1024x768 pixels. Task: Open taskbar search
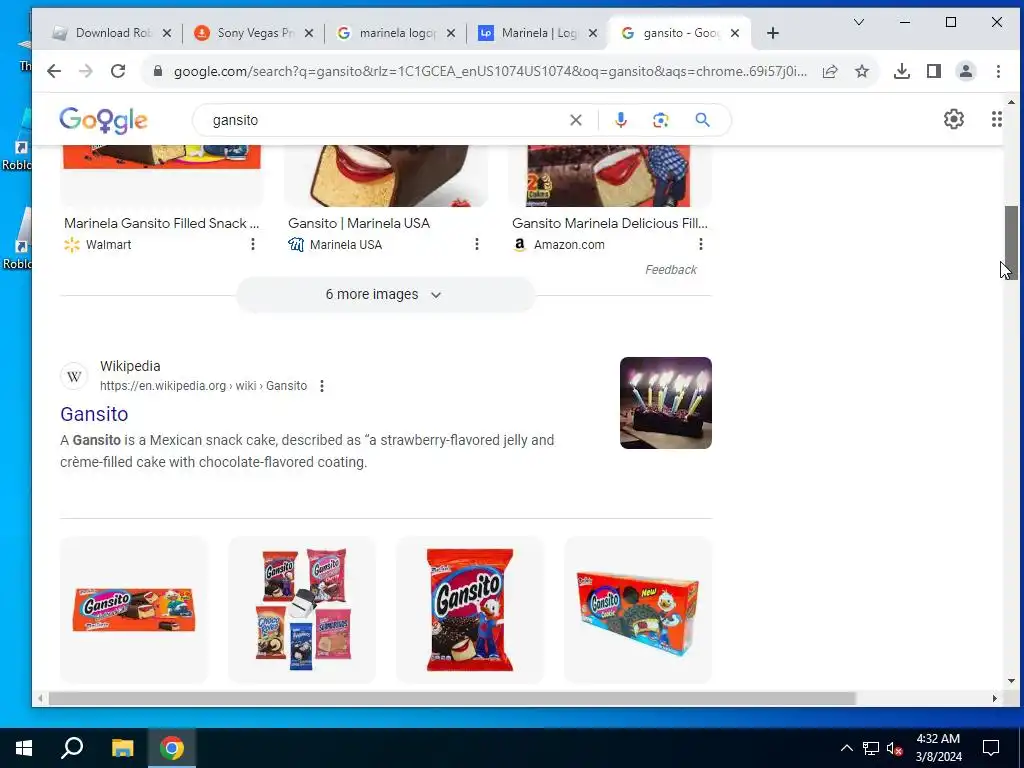(72, 748)
